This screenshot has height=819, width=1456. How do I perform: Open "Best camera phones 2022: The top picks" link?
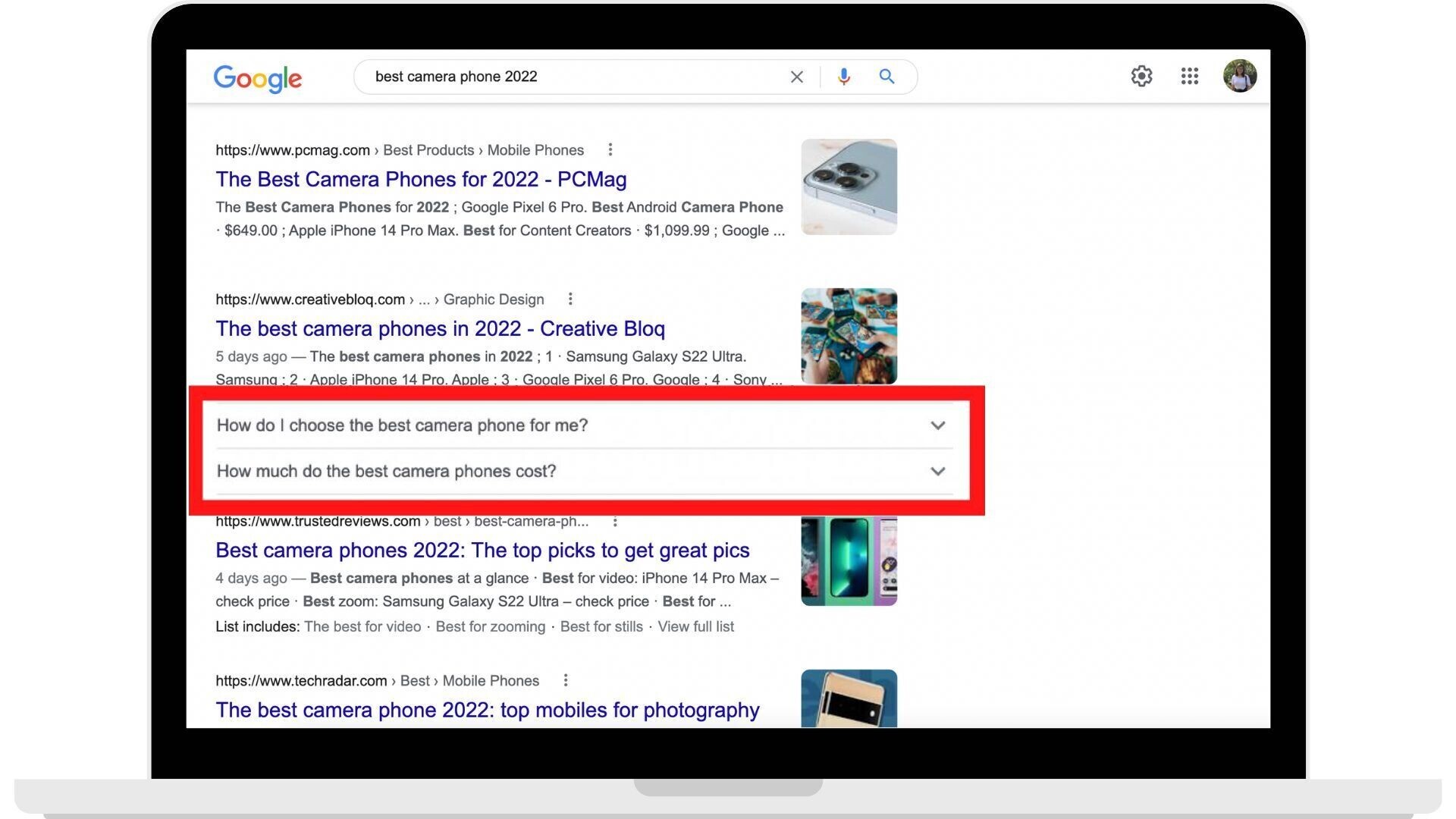[482, 551]
